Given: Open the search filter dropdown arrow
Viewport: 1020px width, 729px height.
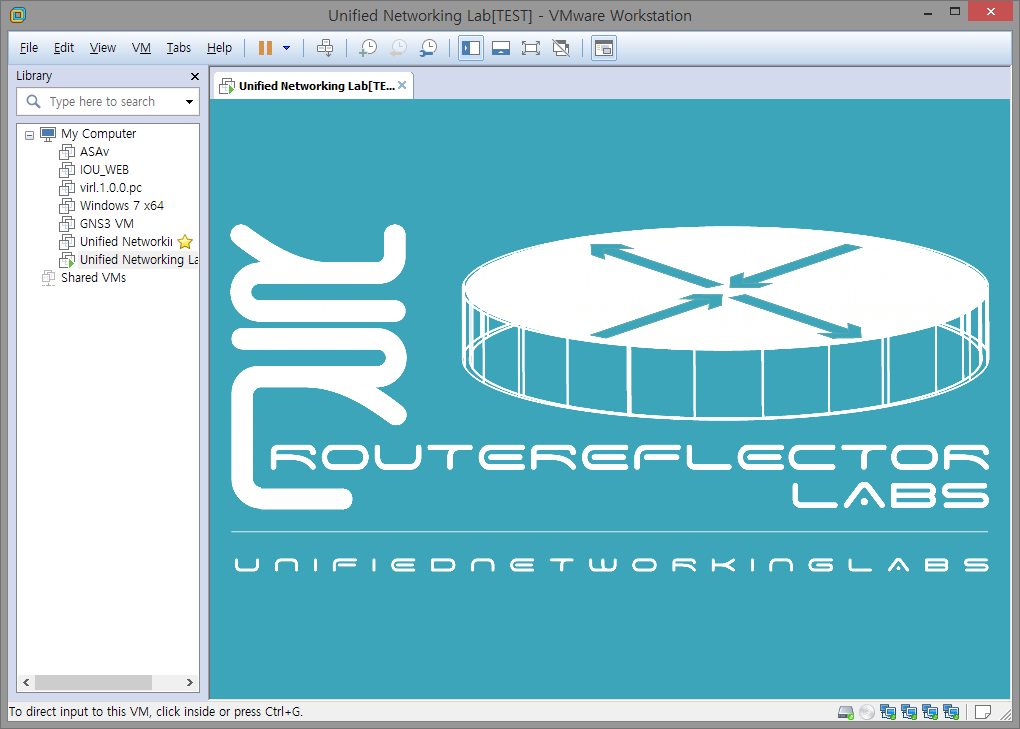Looking at the screenshot, I should [189, 101].
